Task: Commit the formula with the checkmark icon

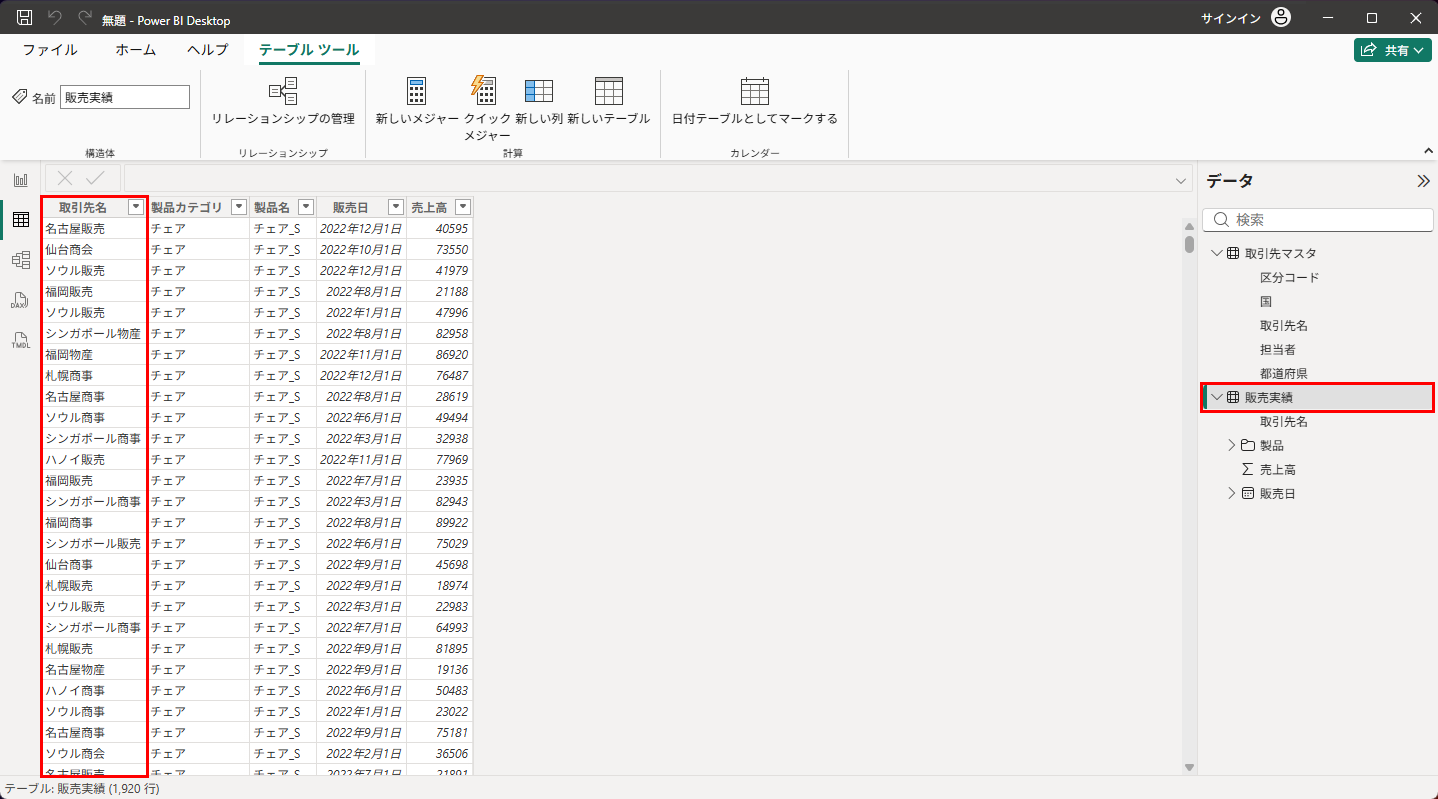Action: [x=96, y=178]
